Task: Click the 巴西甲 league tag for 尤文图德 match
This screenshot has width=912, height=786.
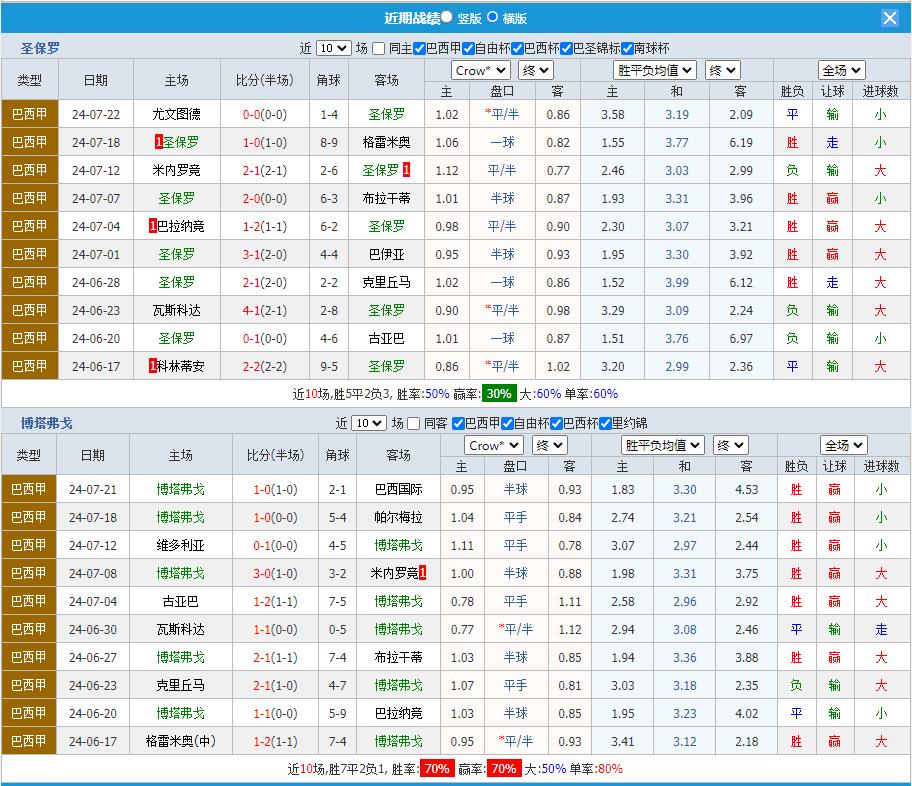Action: click(30, 114)
